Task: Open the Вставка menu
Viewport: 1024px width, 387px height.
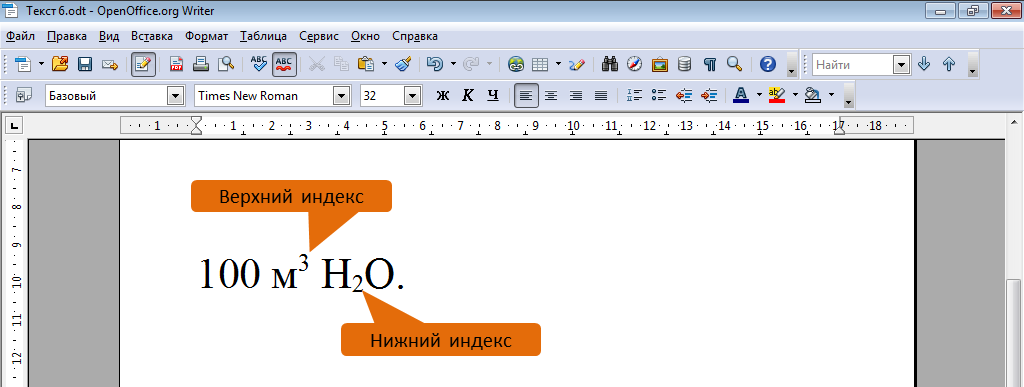Action: point(152,36)
